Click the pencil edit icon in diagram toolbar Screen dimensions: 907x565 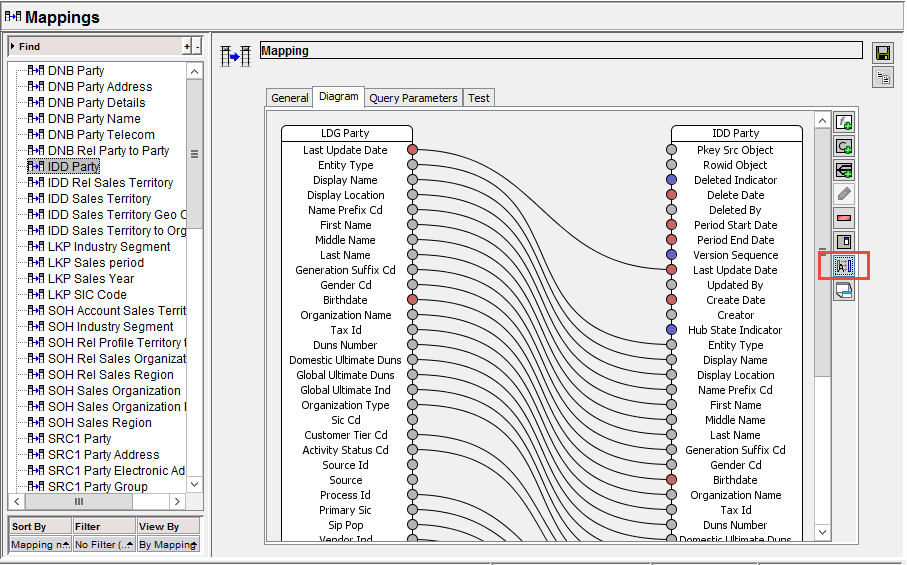[x=844, y=194]
